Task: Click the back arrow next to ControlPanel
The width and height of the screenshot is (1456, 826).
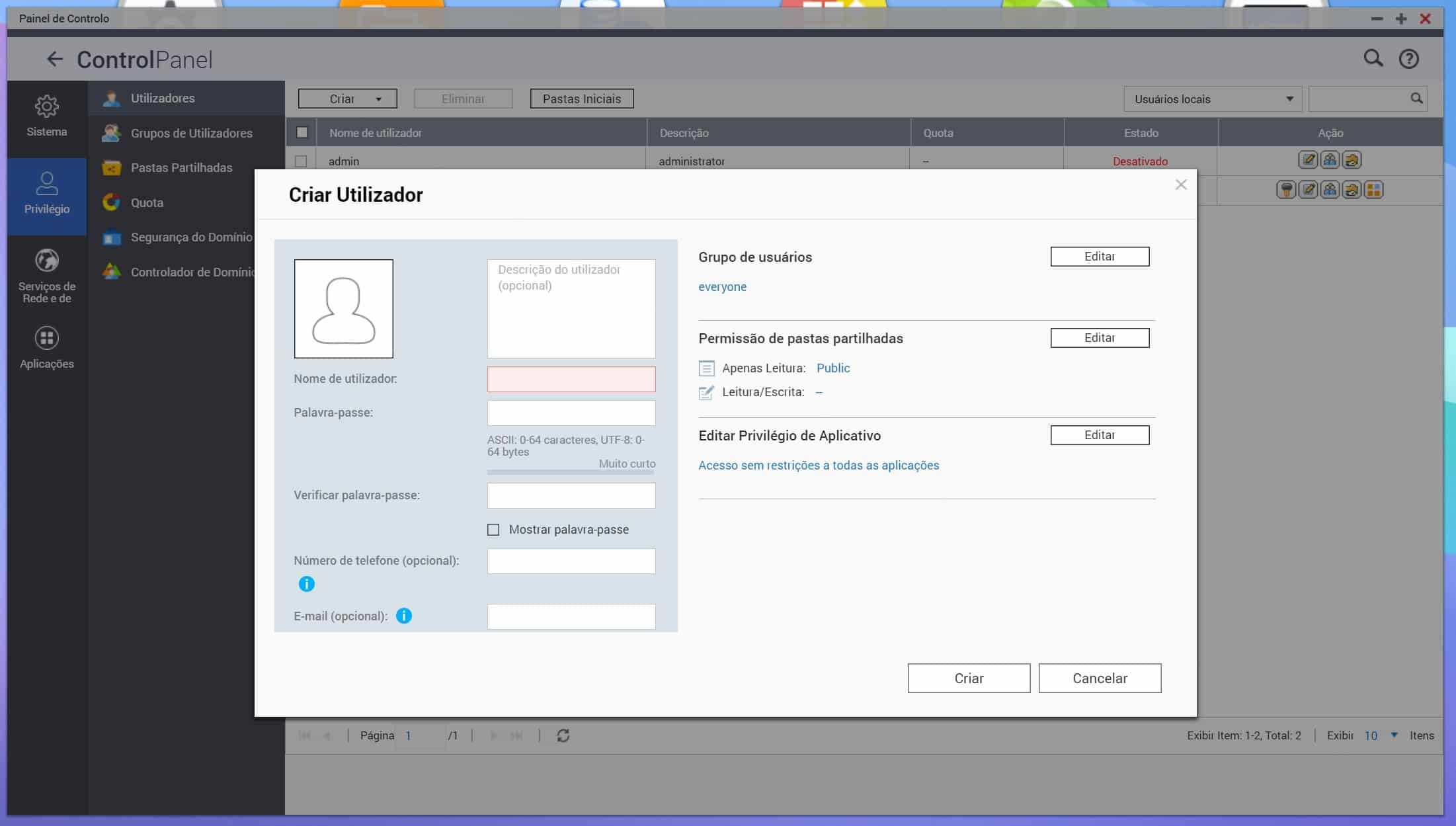Action: 55,59
